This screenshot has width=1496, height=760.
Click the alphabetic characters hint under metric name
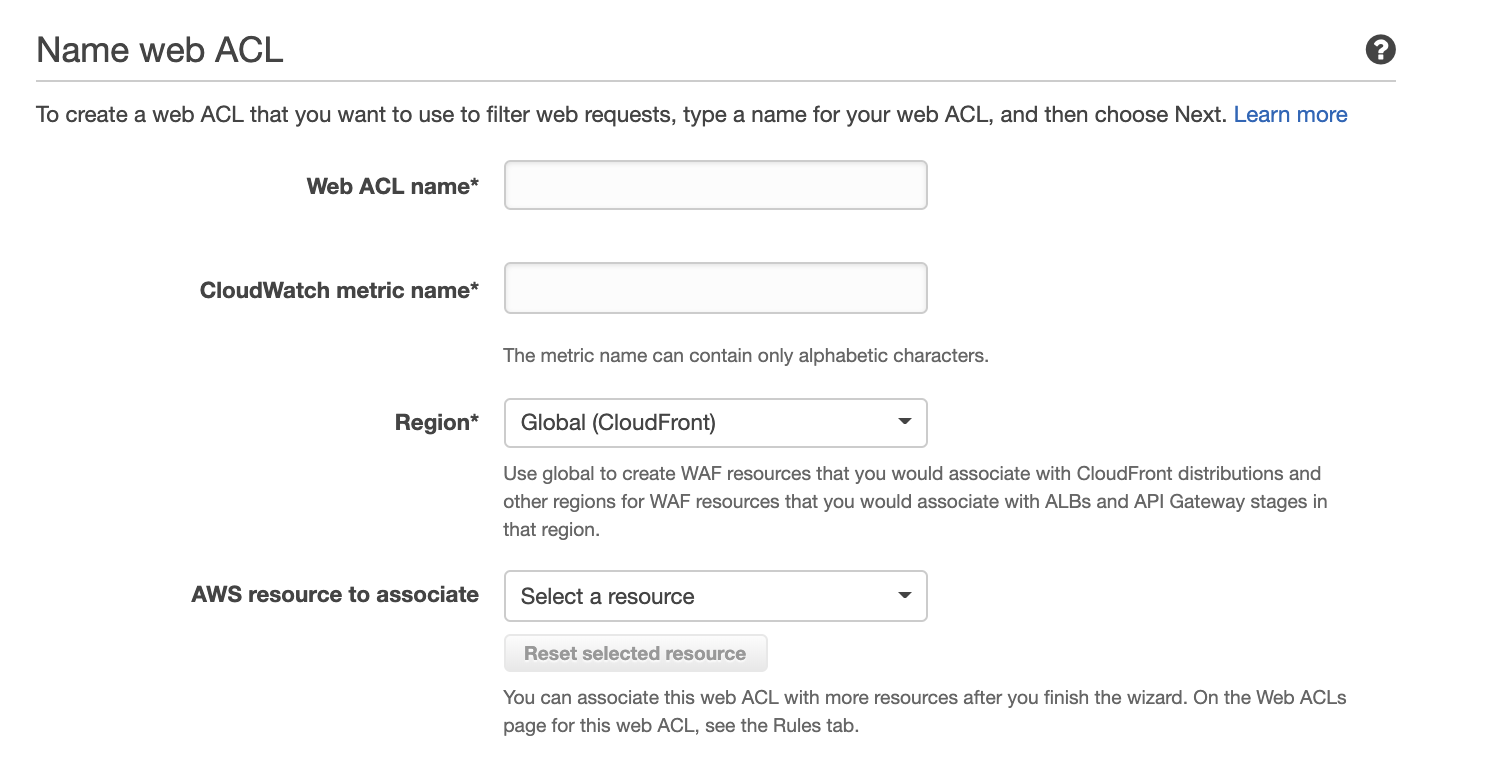pyautogui.click(x=745, y=355)
